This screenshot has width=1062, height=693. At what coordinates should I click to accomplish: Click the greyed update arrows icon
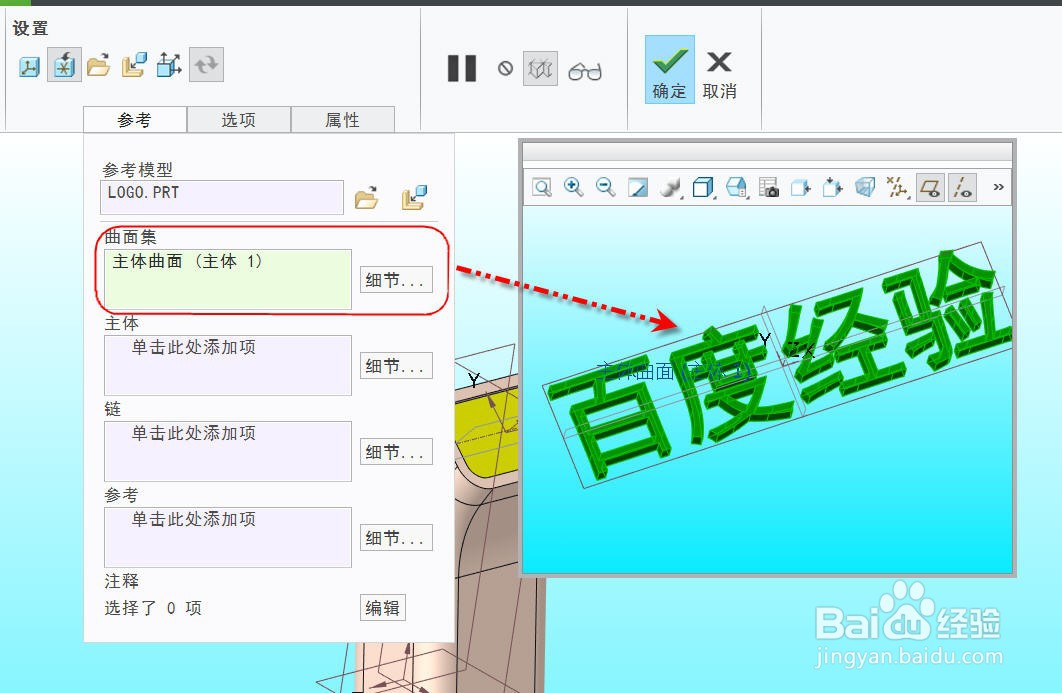[206, 65]
